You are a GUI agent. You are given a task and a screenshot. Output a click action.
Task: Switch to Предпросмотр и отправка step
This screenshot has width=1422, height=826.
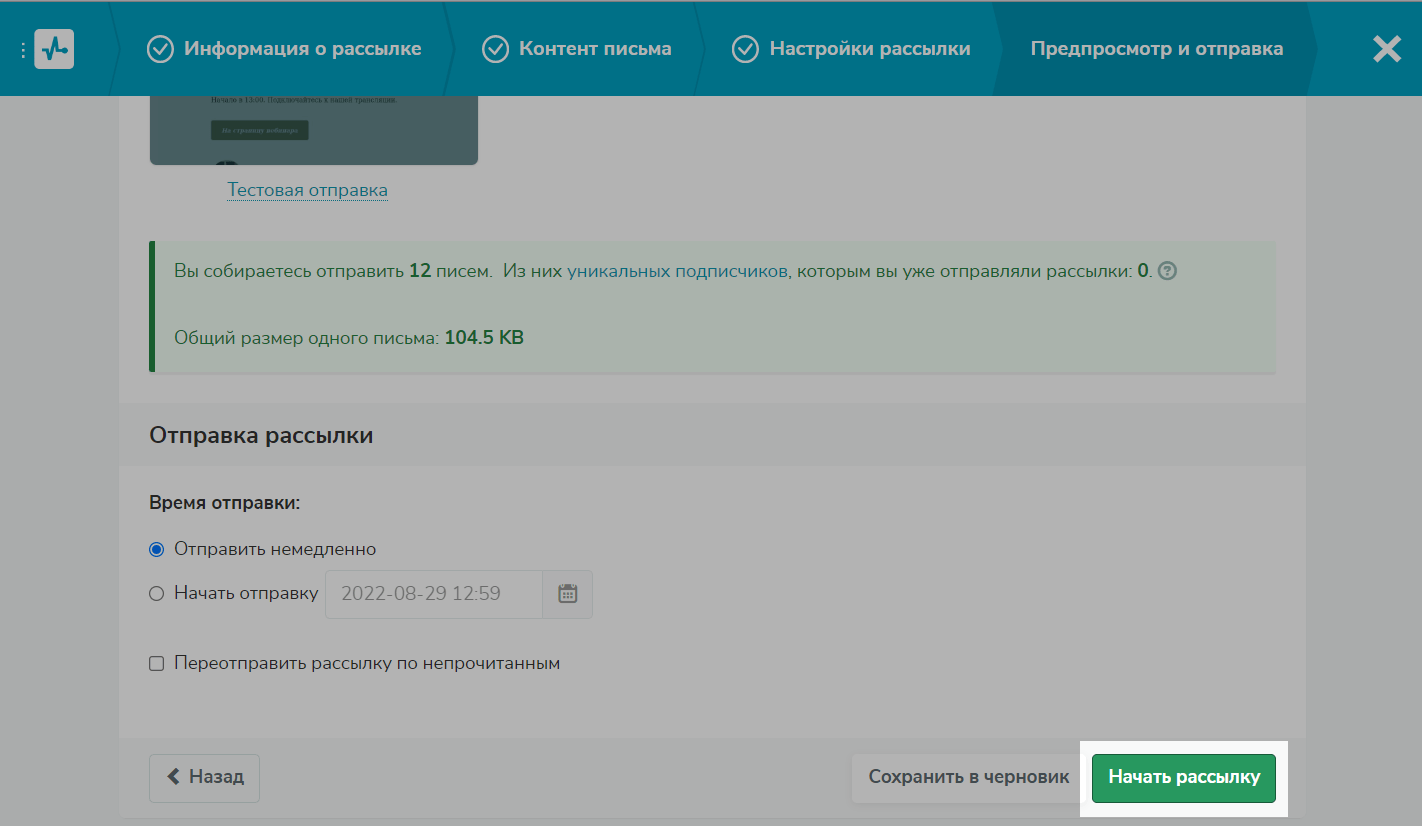click(x=1156, y=49)
